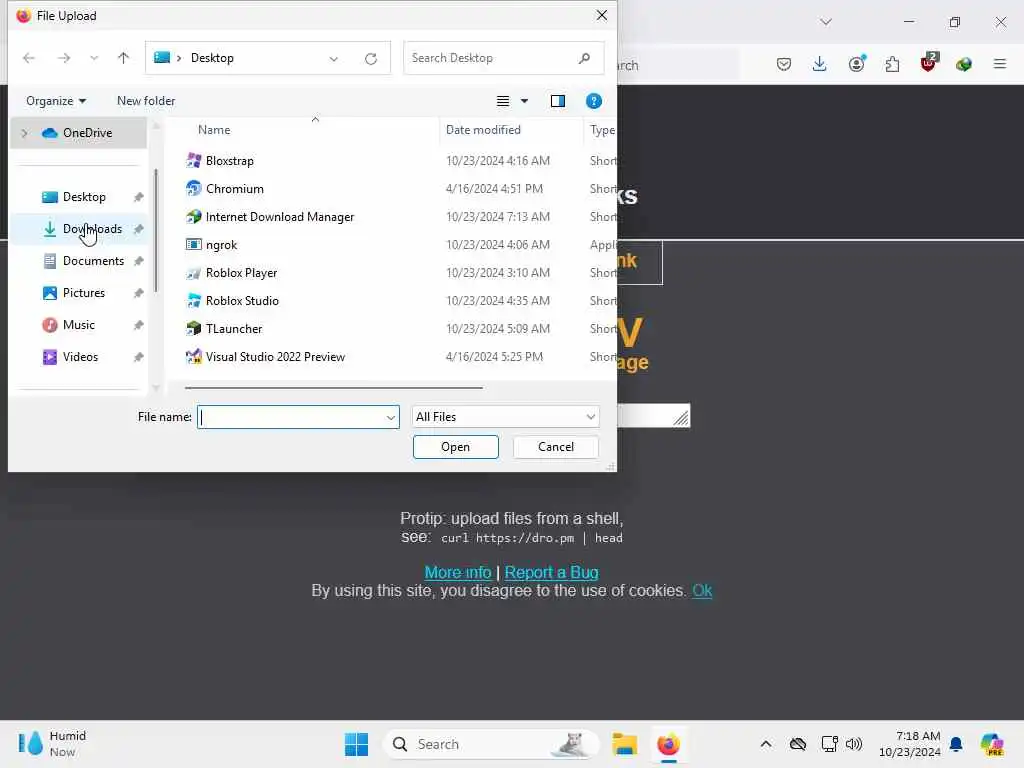Select the Bloxstrap shortcut

229,161
